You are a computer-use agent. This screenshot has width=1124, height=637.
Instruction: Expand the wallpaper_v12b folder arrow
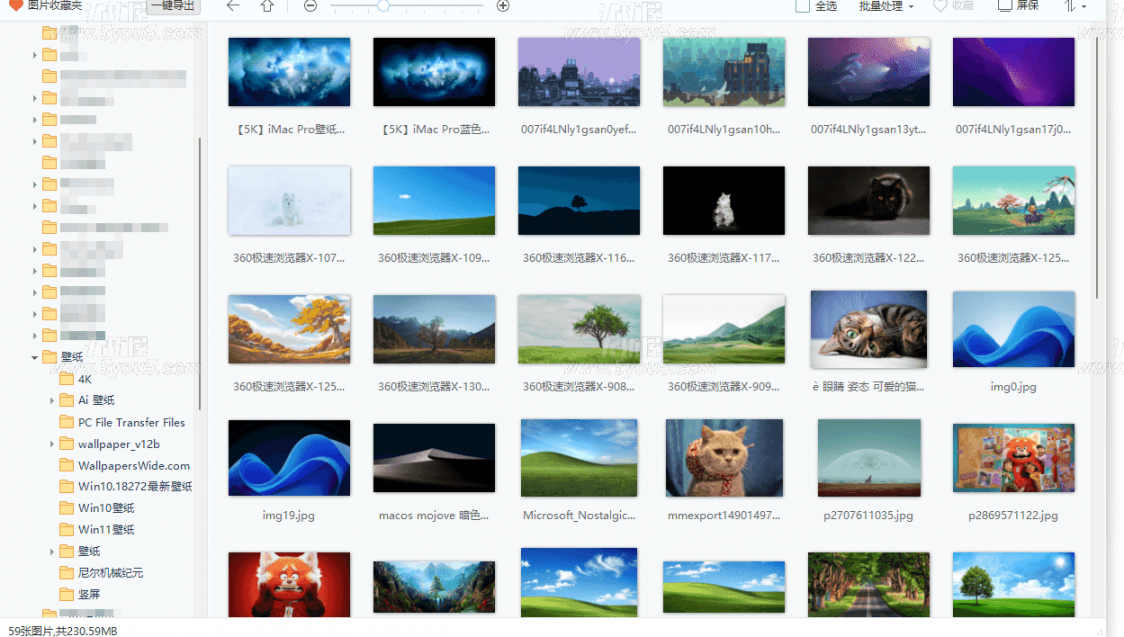(52, 444)
